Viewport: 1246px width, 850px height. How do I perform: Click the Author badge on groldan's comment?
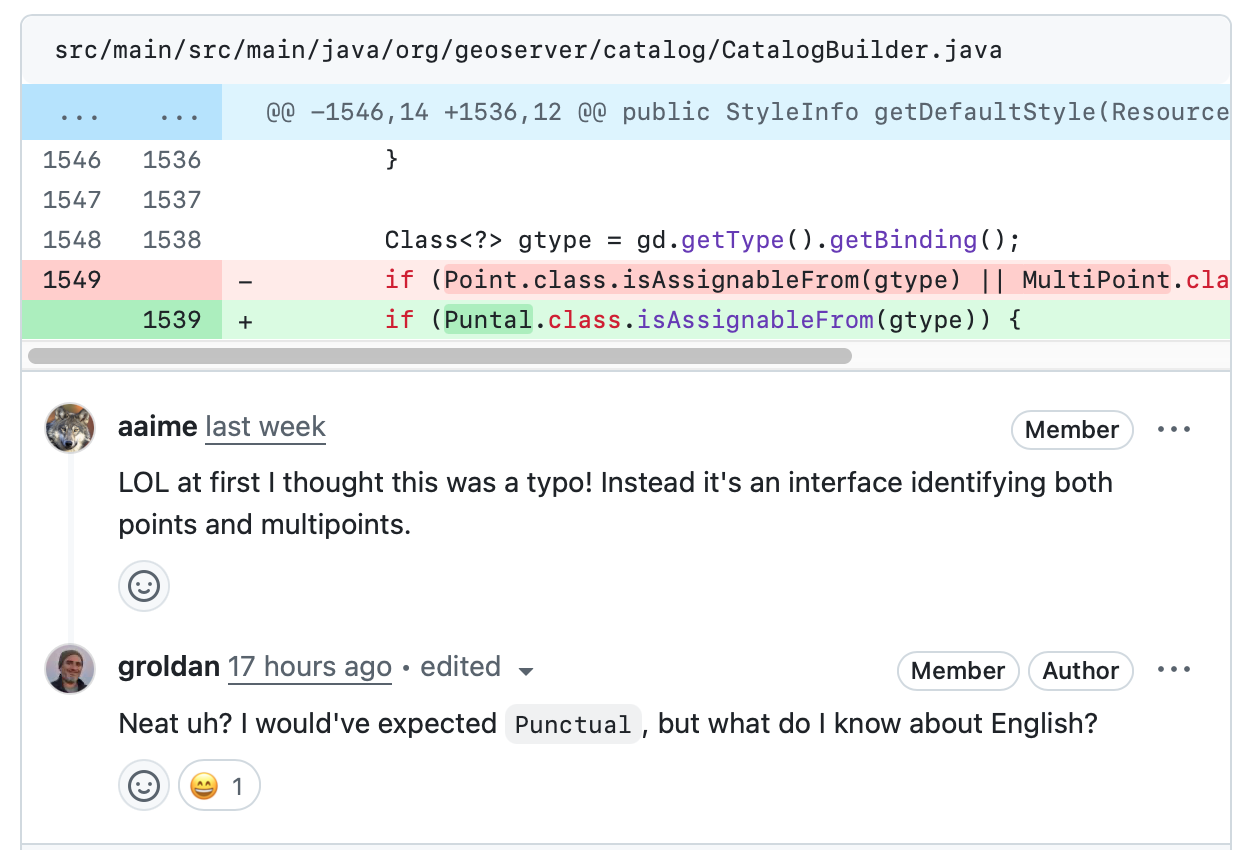[1080, 671]
